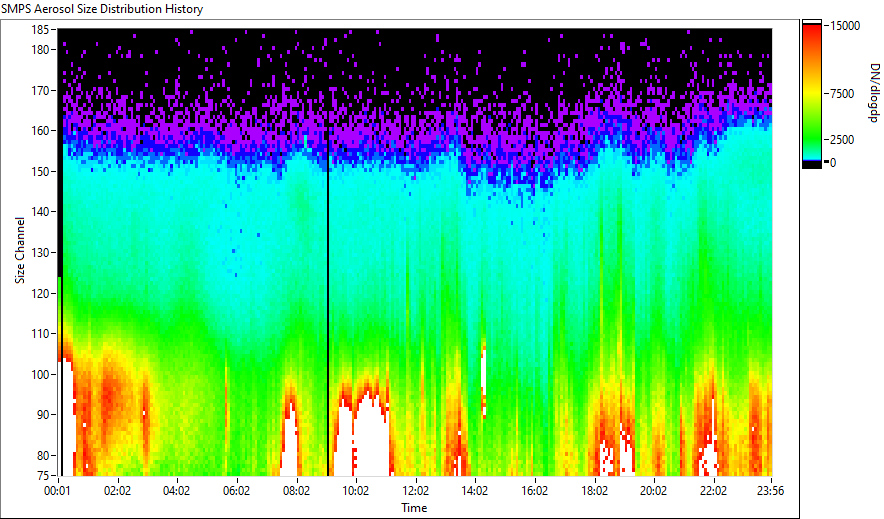Click the 130 size channel axis value
Screen dimensions: 884x519
tap(41, 252)
